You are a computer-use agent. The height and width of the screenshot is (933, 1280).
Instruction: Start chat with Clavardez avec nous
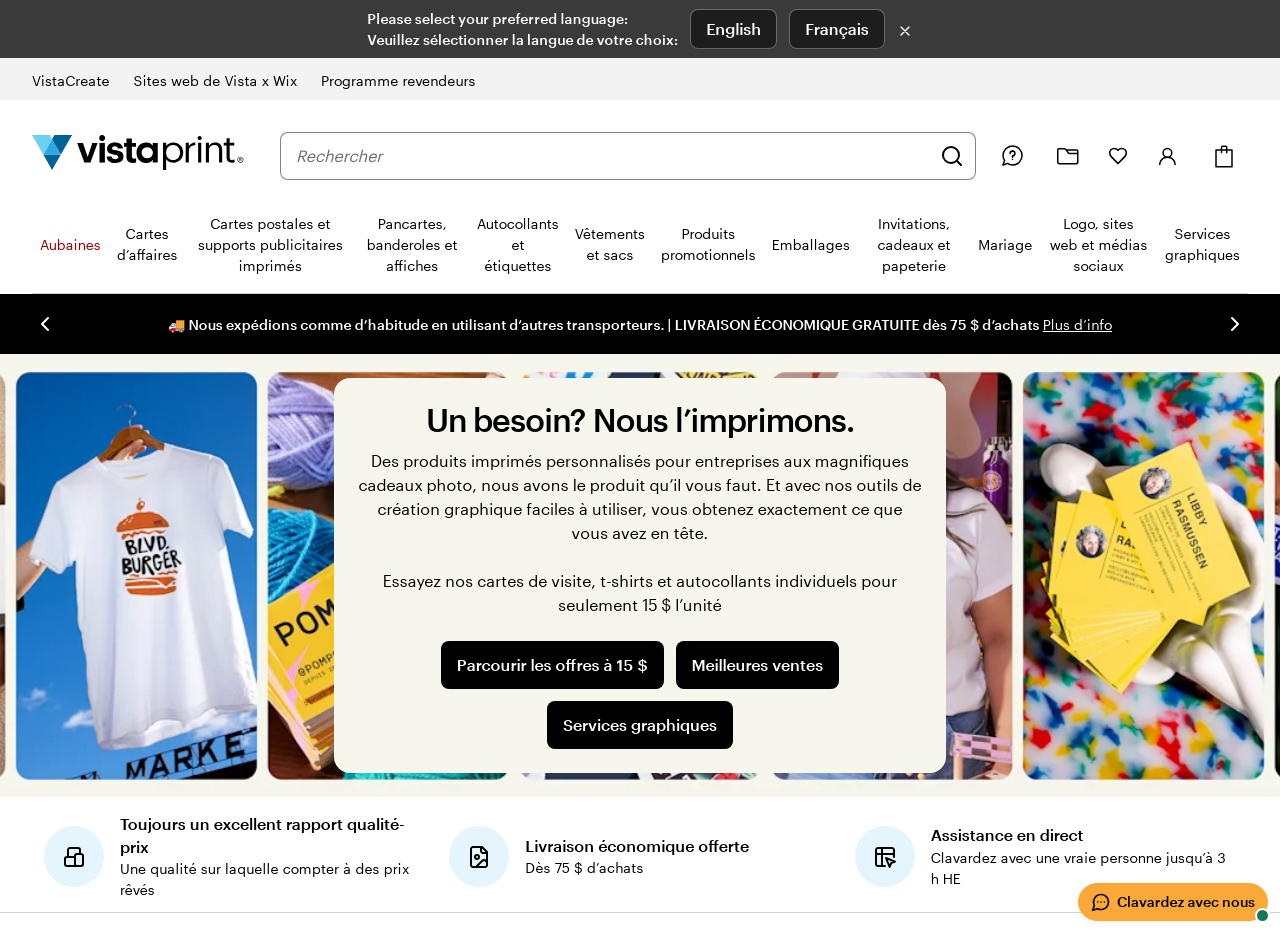(x=1172, y=902)
